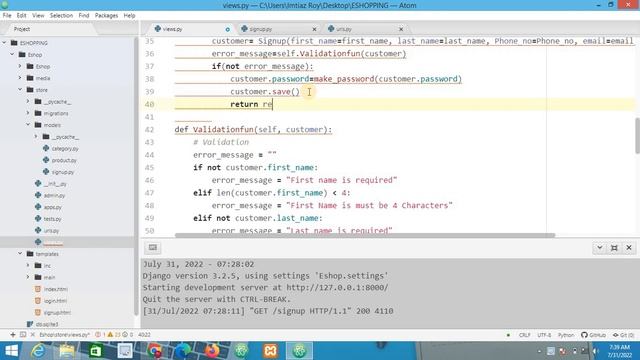
Task: Collapse the templates folder
Action: [x=20, y=253]
